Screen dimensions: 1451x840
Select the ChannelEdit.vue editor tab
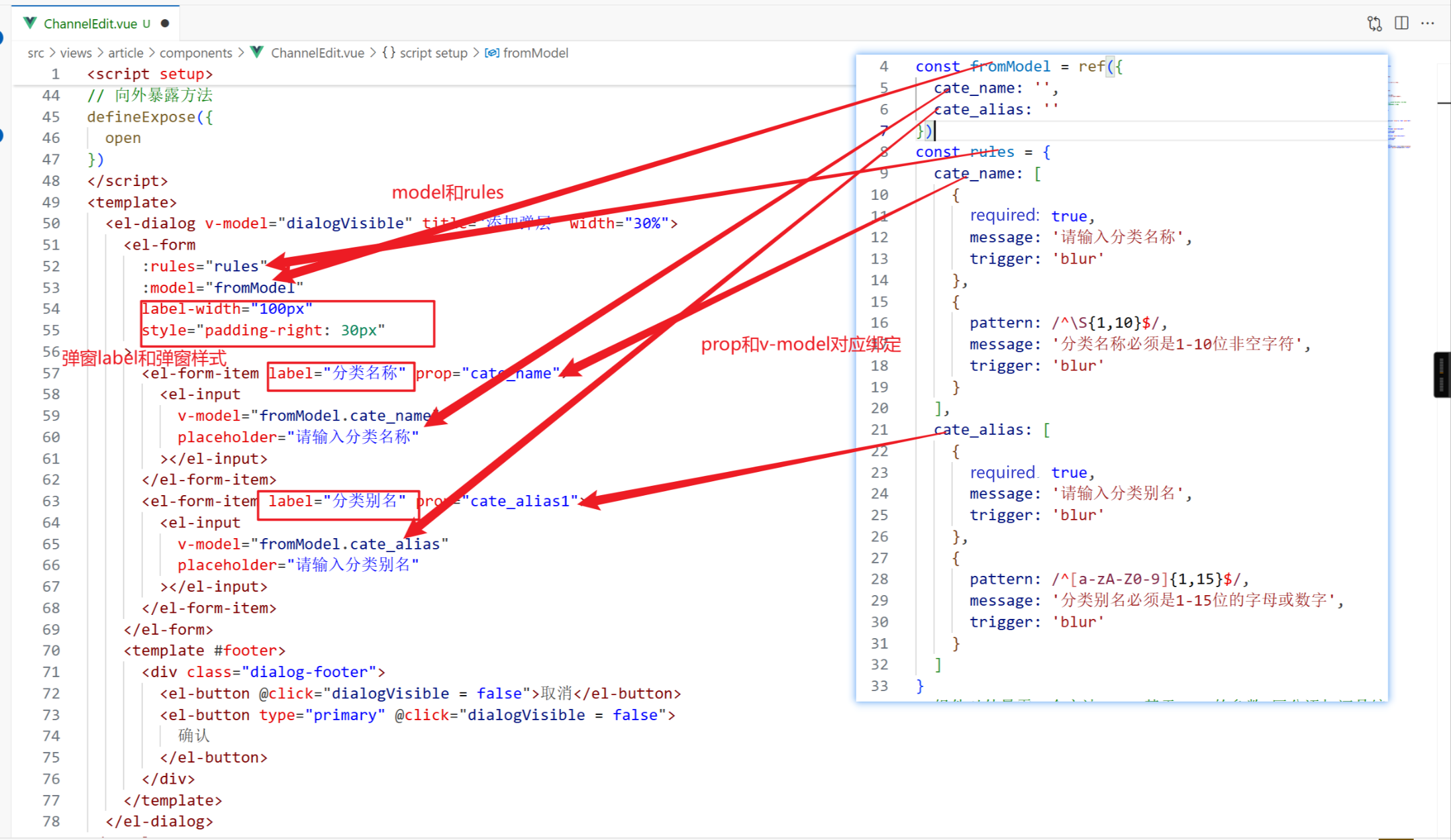(x=90, y=24)
